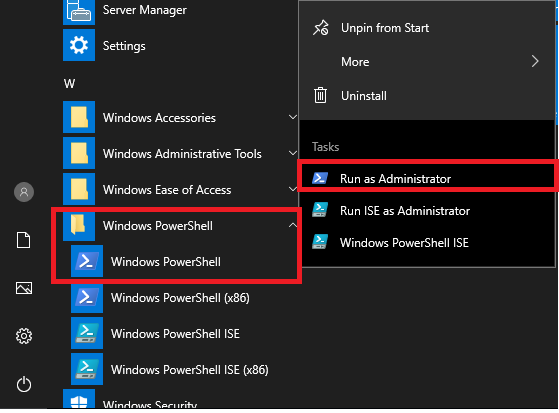Expand the Windows Accessories folder
The height and width of the screenshot is (413, 559).
(x=180, y=117)
